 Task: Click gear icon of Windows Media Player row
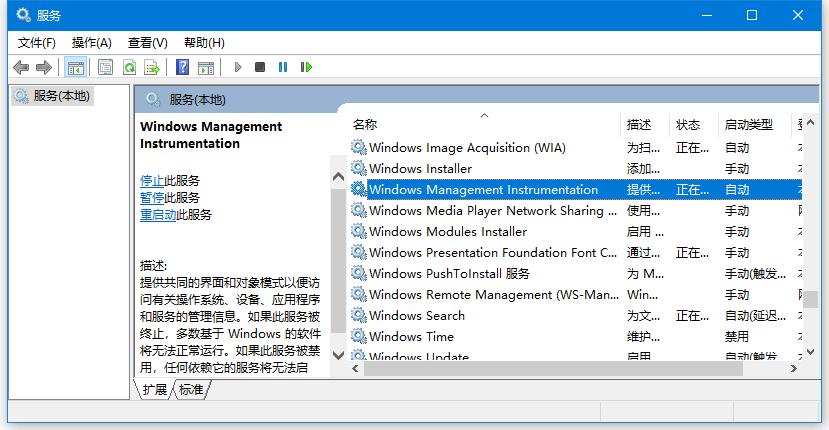coord(358,210)
